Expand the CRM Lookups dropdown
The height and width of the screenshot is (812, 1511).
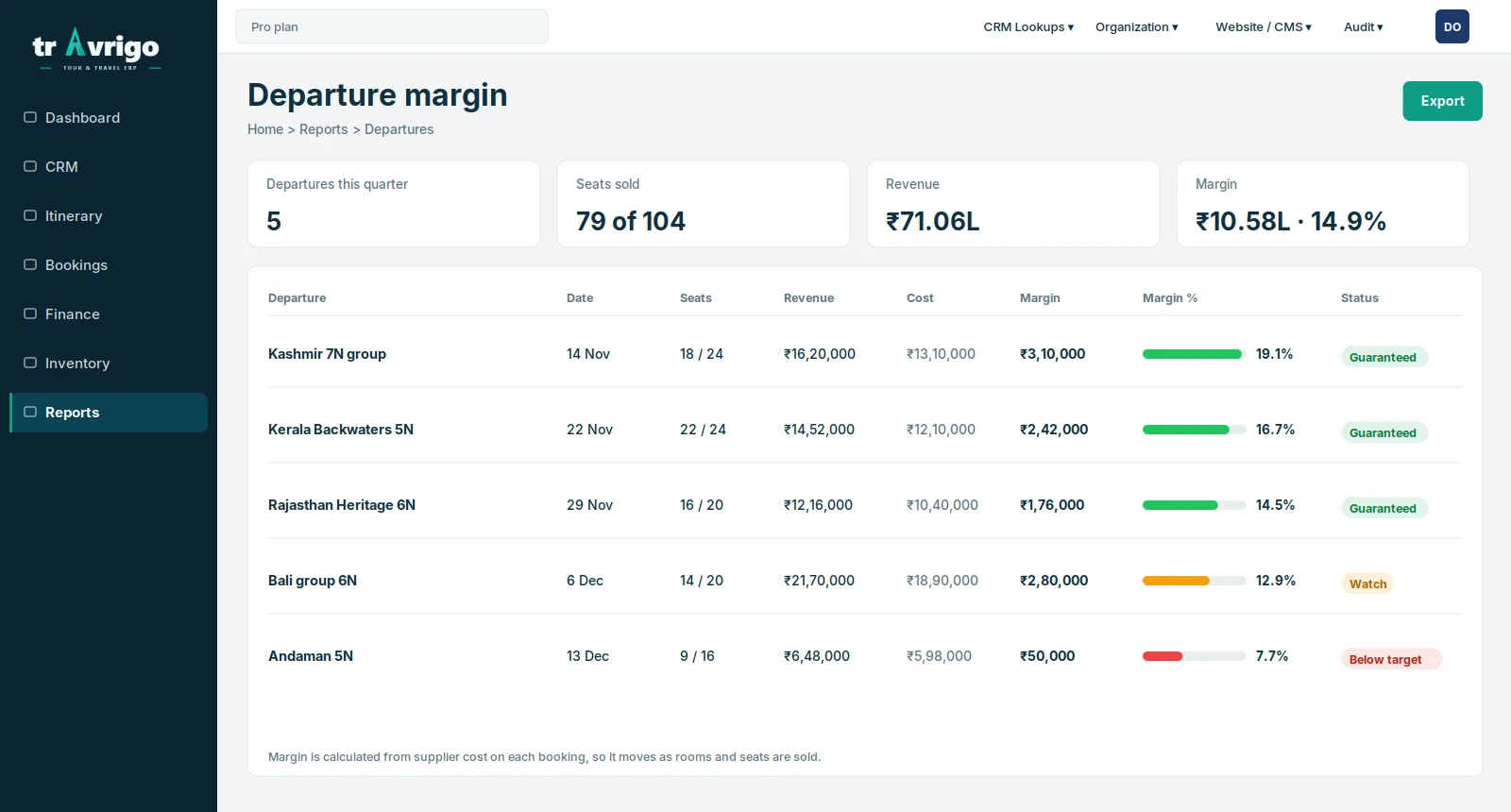(x=1028, y=26)
